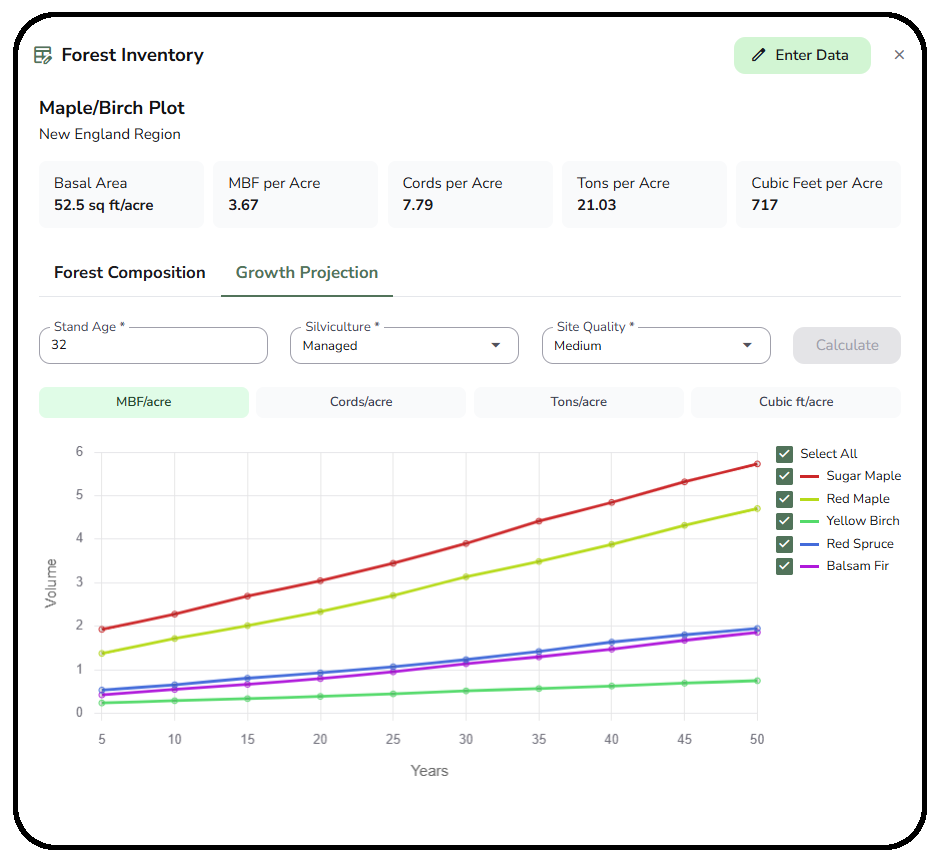Image resolution: width=938 pixels, height=862 pixels.
Task: Click the Red Maple legend color line
Action: click(x=810, y=499)
